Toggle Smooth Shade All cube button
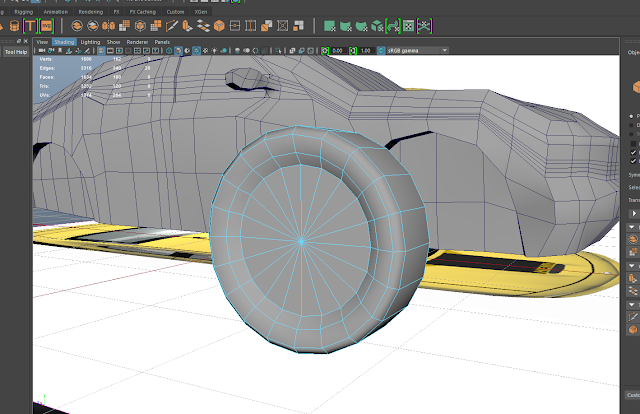 click(178, 51)
